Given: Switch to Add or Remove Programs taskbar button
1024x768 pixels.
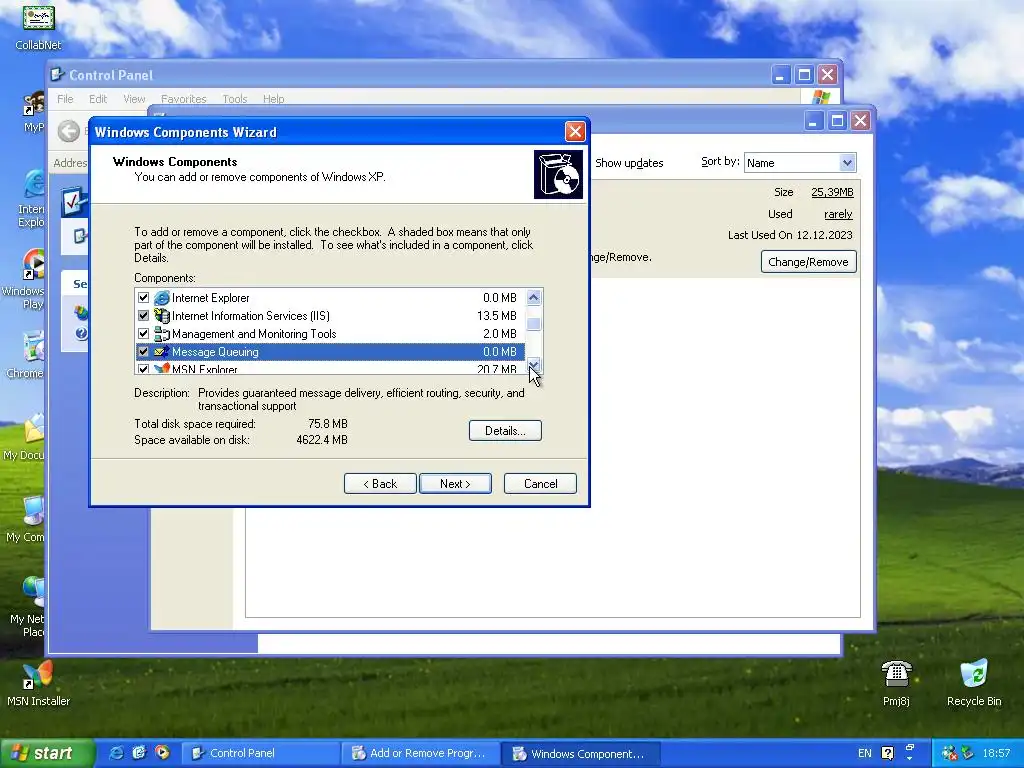Looking at the screenshot, I should point(421,754).
